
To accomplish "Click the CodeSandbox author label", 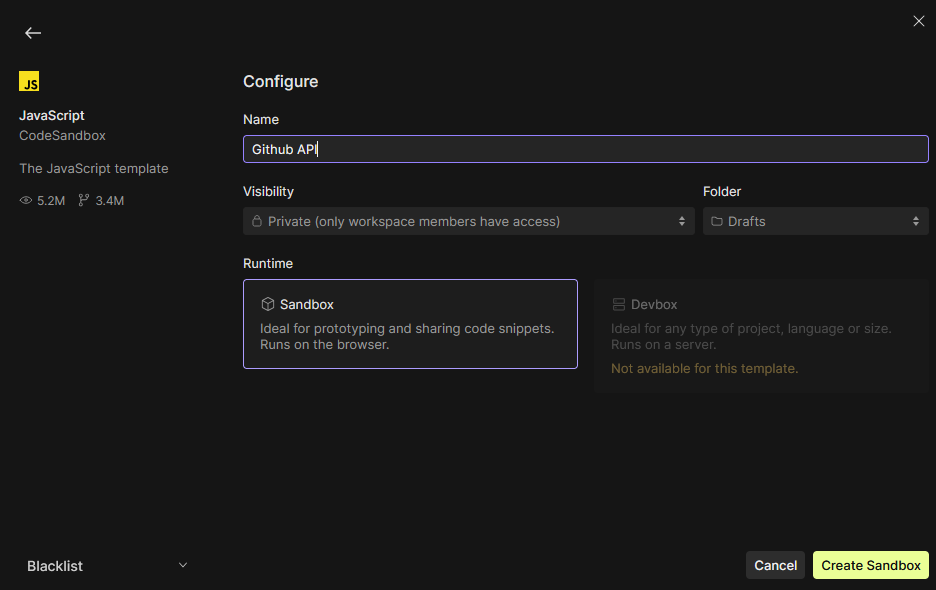I will (x=62, y=135).
